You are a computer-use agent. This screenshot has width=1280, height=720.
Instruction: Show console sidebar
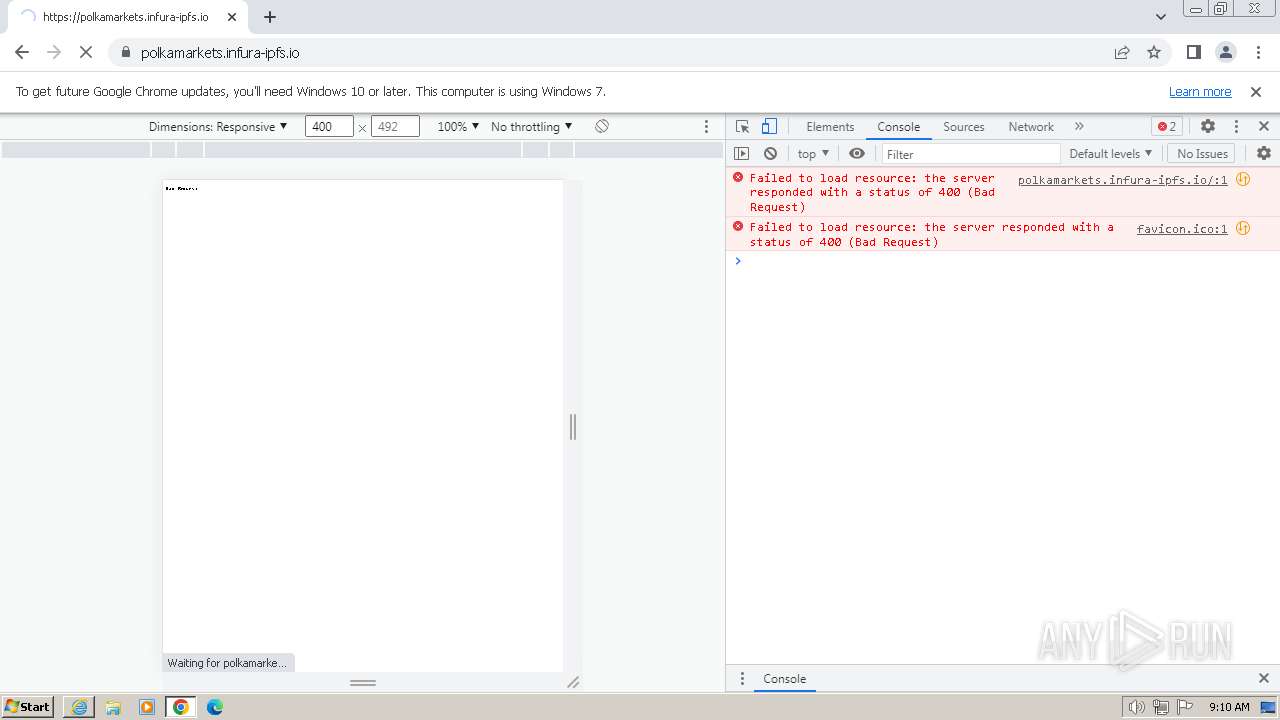click(x=741, y=153)
